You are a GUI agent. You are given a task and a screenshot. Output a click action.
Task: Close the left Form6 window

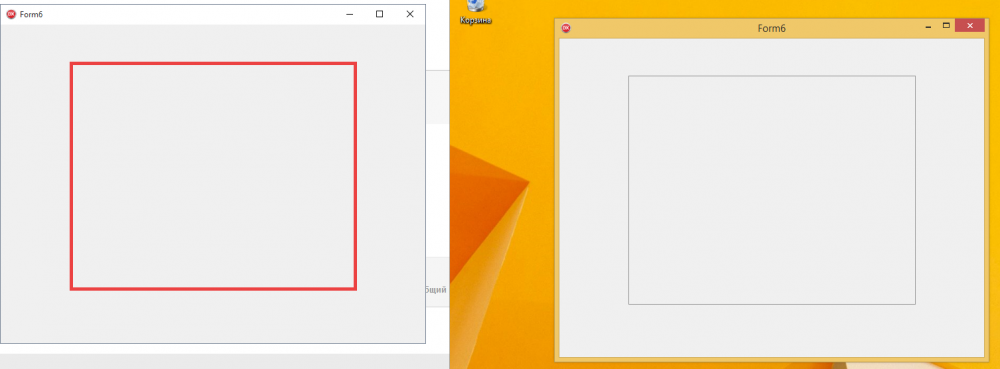(x=410, y=14)
